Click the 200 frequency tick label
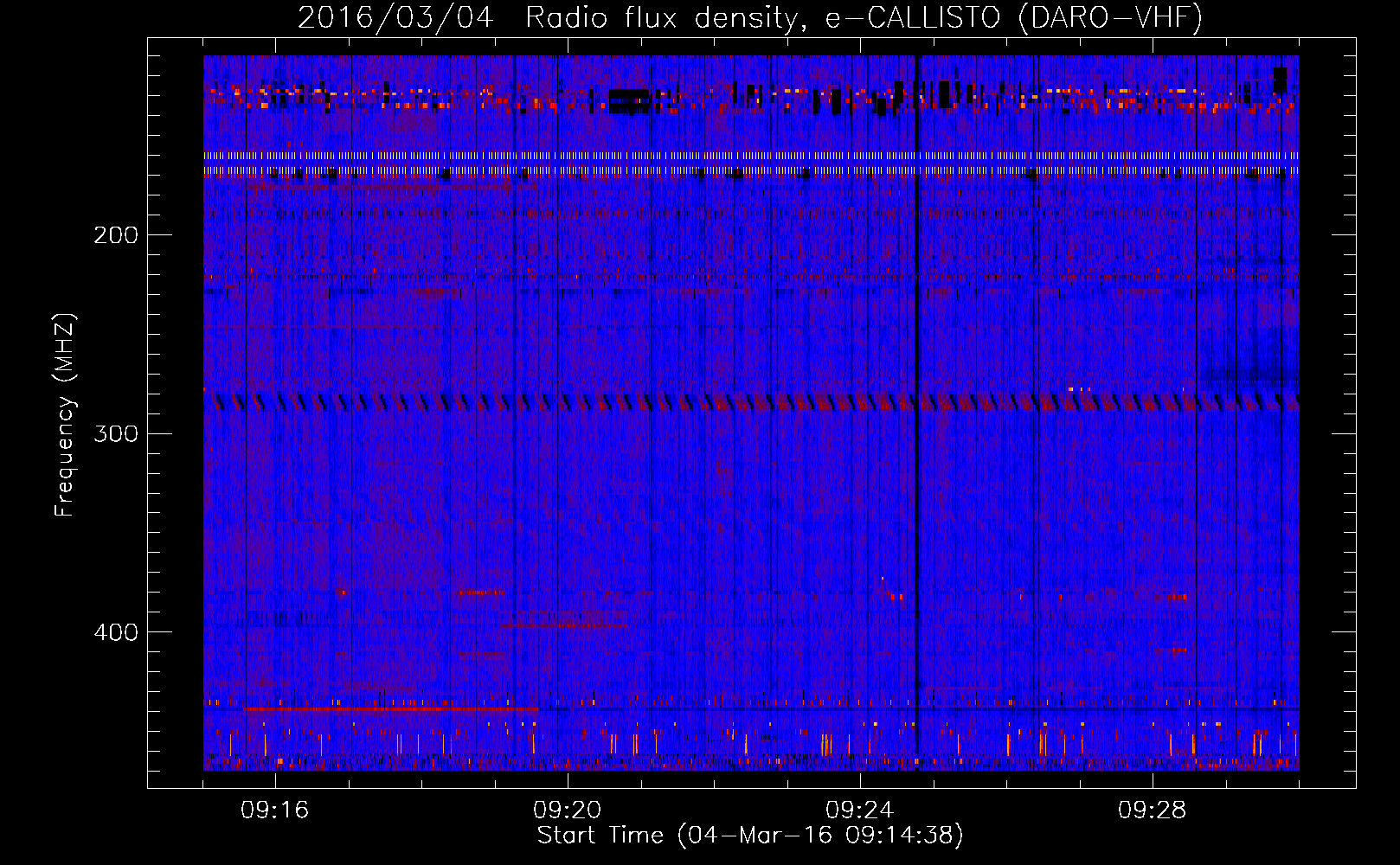 [x=116, y=235]
